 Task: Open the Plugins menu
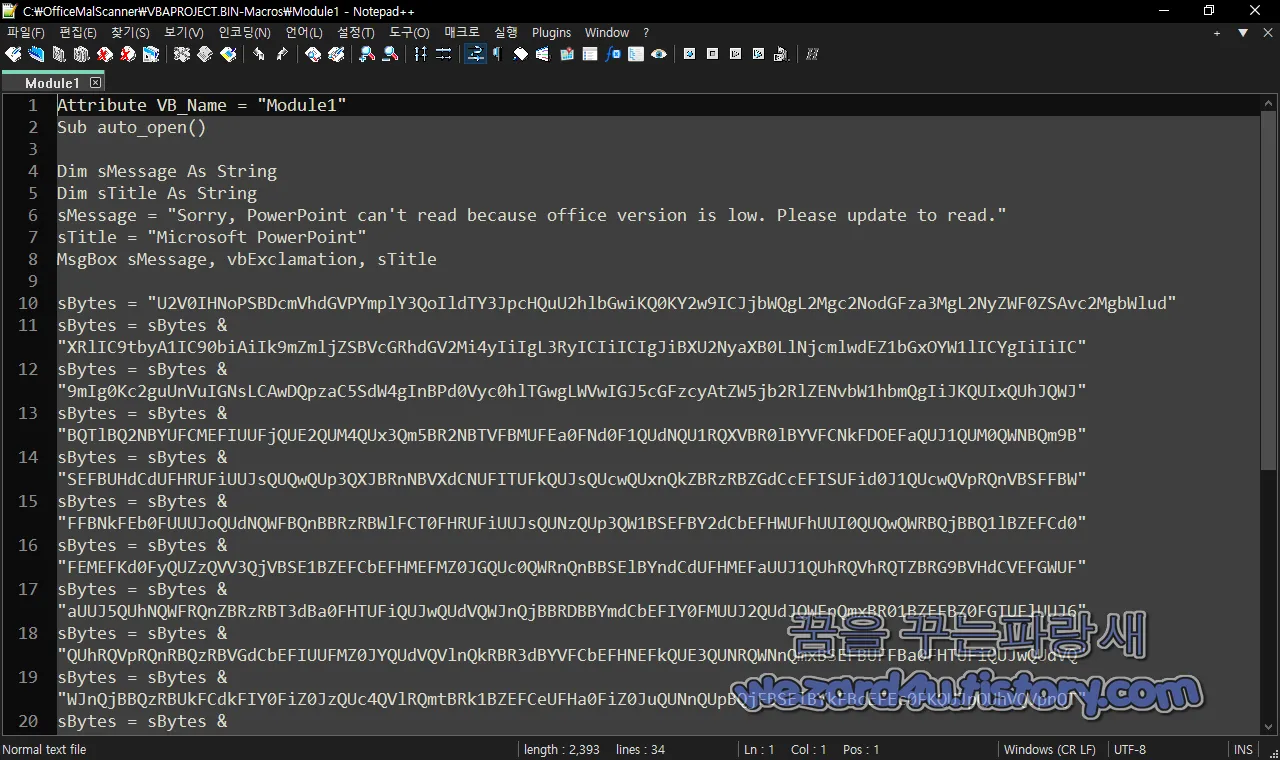[552, 33]
